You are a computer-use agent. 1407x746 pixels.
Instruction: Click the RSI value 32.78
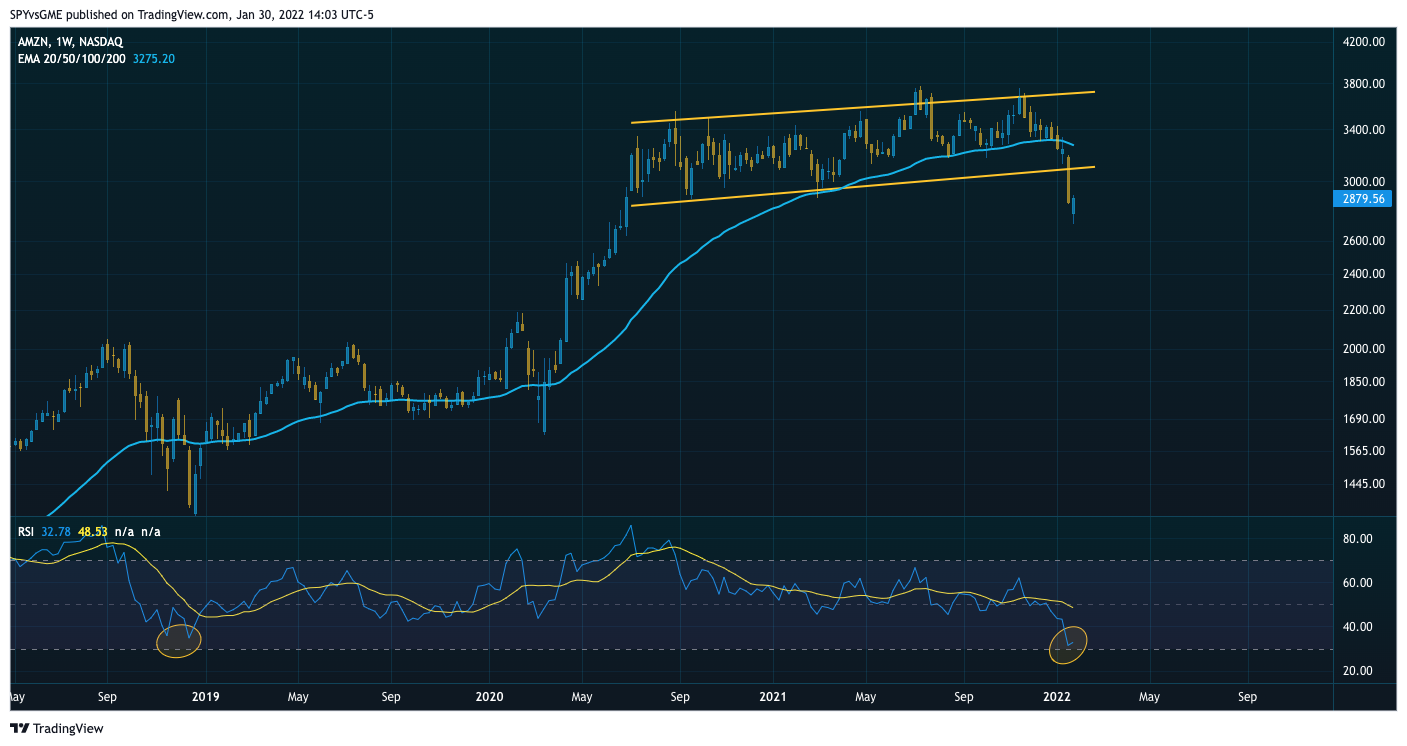coord(56,532)
